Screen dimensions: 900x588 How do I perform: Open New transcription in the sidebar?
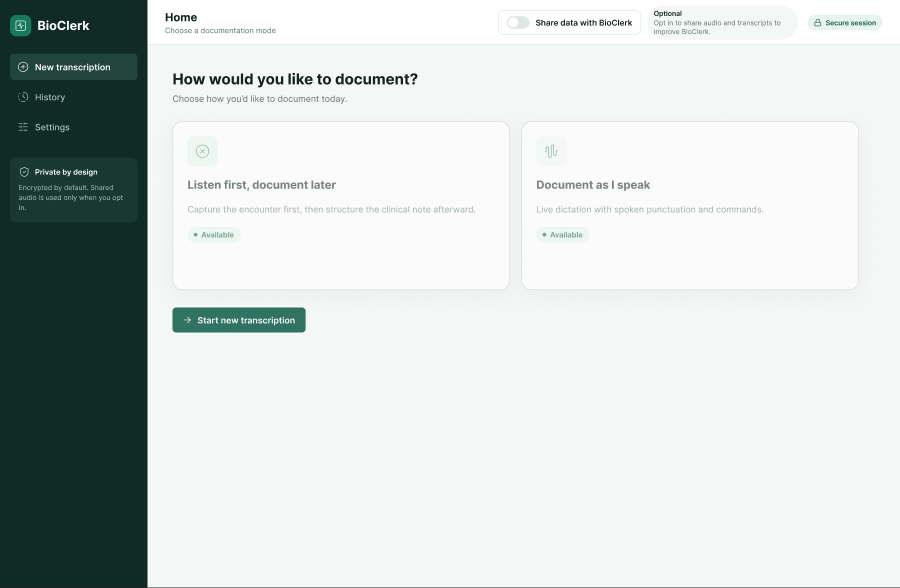tap(73, 67)
